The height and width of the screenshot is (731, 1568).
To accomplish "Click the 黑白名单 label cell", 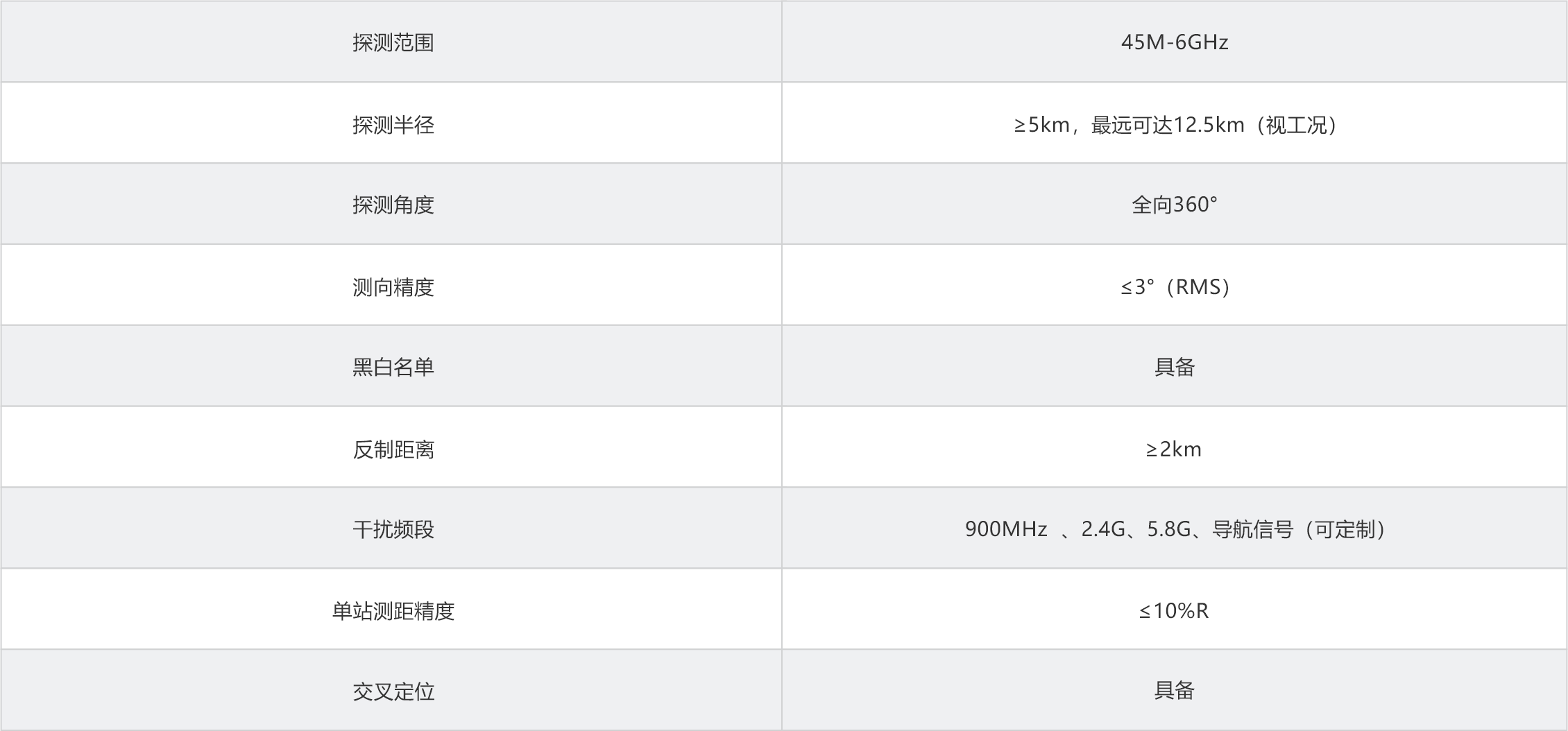I will pos(393,368).
